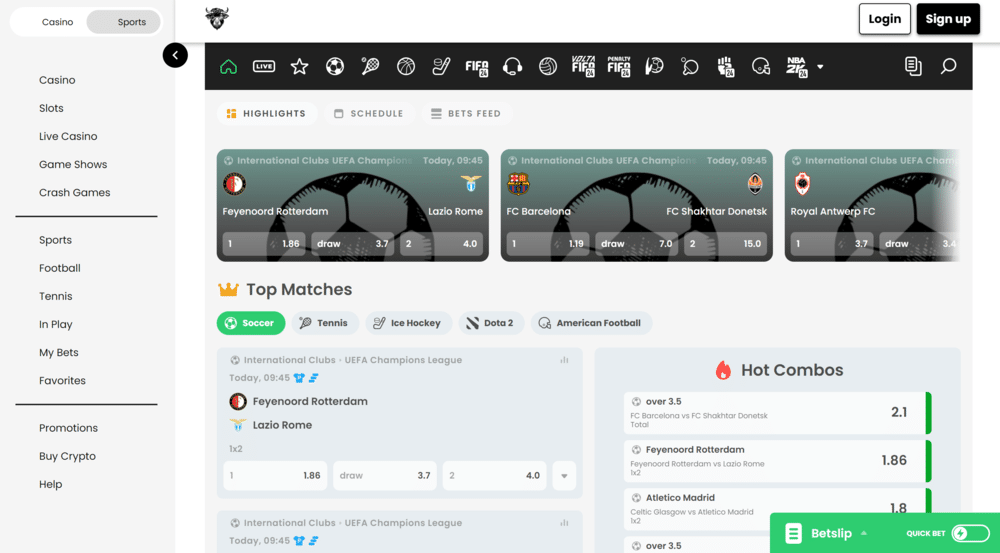
Task: Select the FIFA 24 esports icon
Action: click(x=476, y=66)
